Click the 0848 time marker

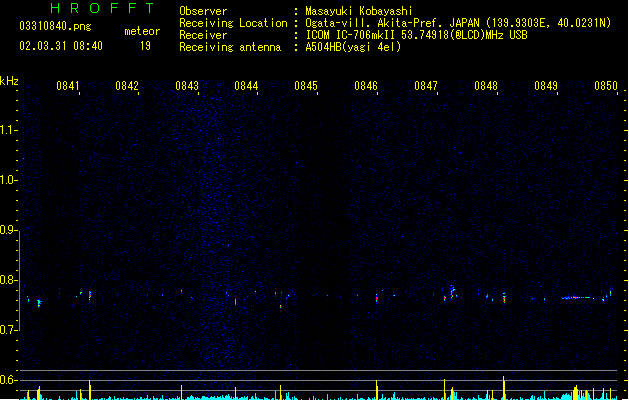[x=486, y=86]
